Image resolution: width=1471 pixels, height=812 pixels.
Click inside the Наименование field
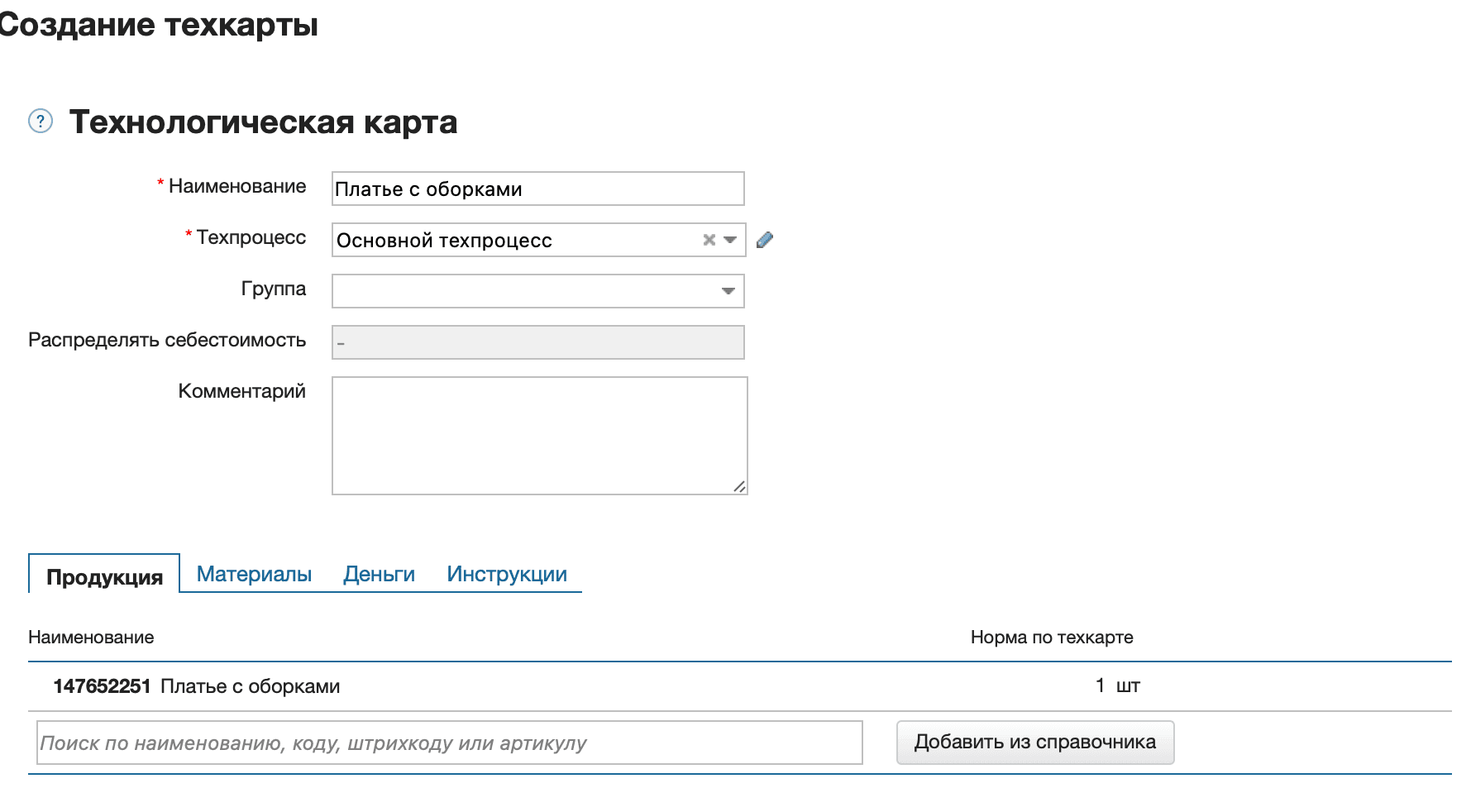[537, 189]
